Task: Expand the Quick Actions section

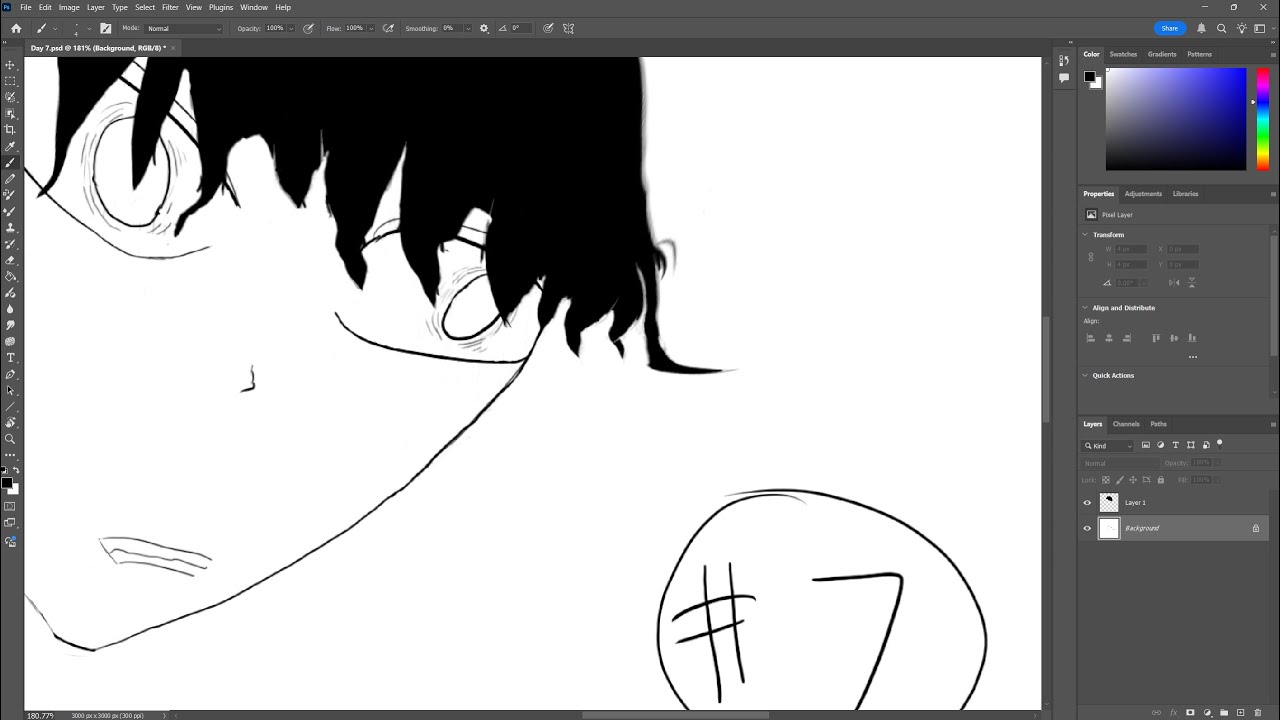Action: [x=1086, y=376]
